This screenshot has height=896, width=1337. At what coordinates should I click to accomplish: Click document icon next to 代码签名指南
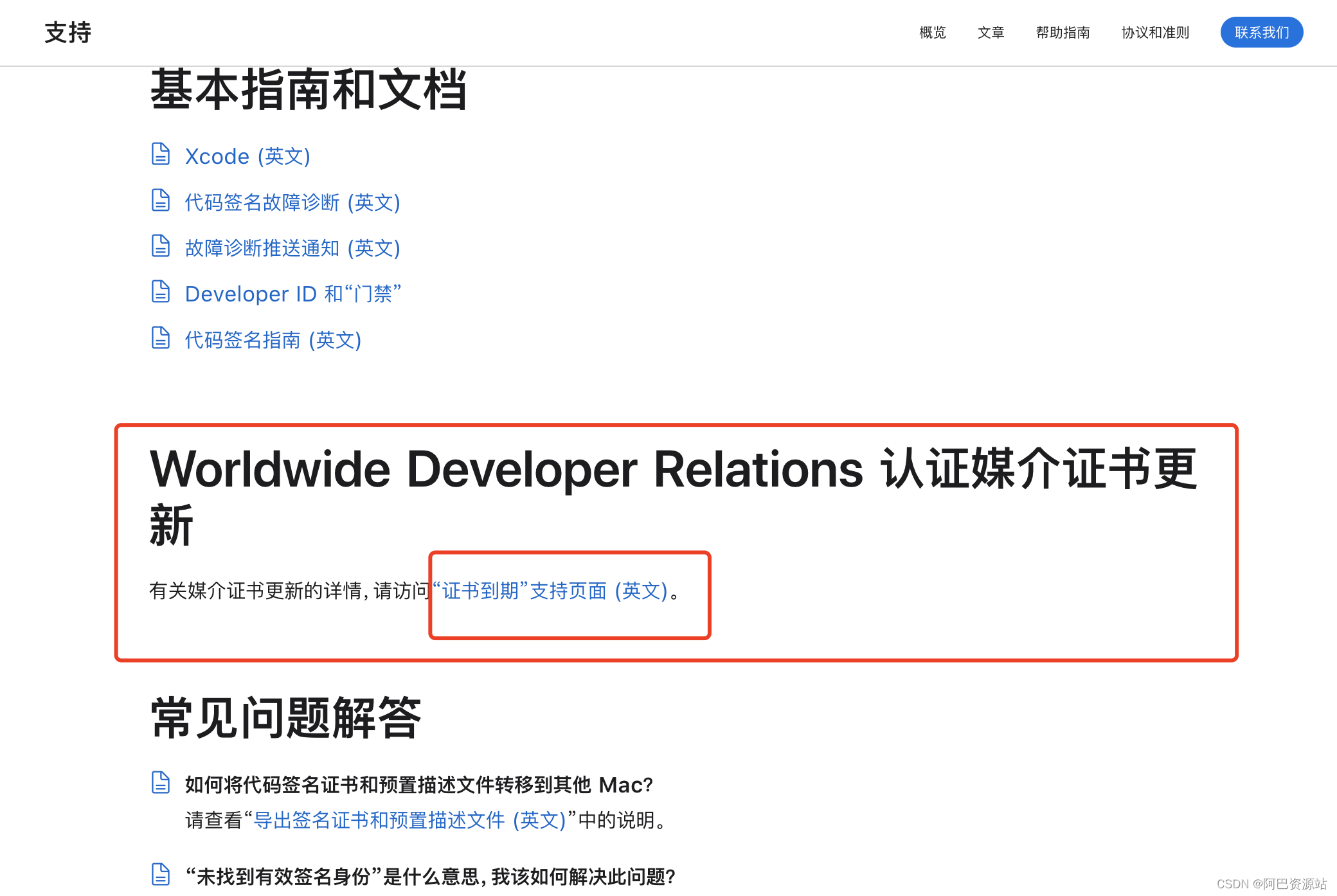click(x=160, y=339)
